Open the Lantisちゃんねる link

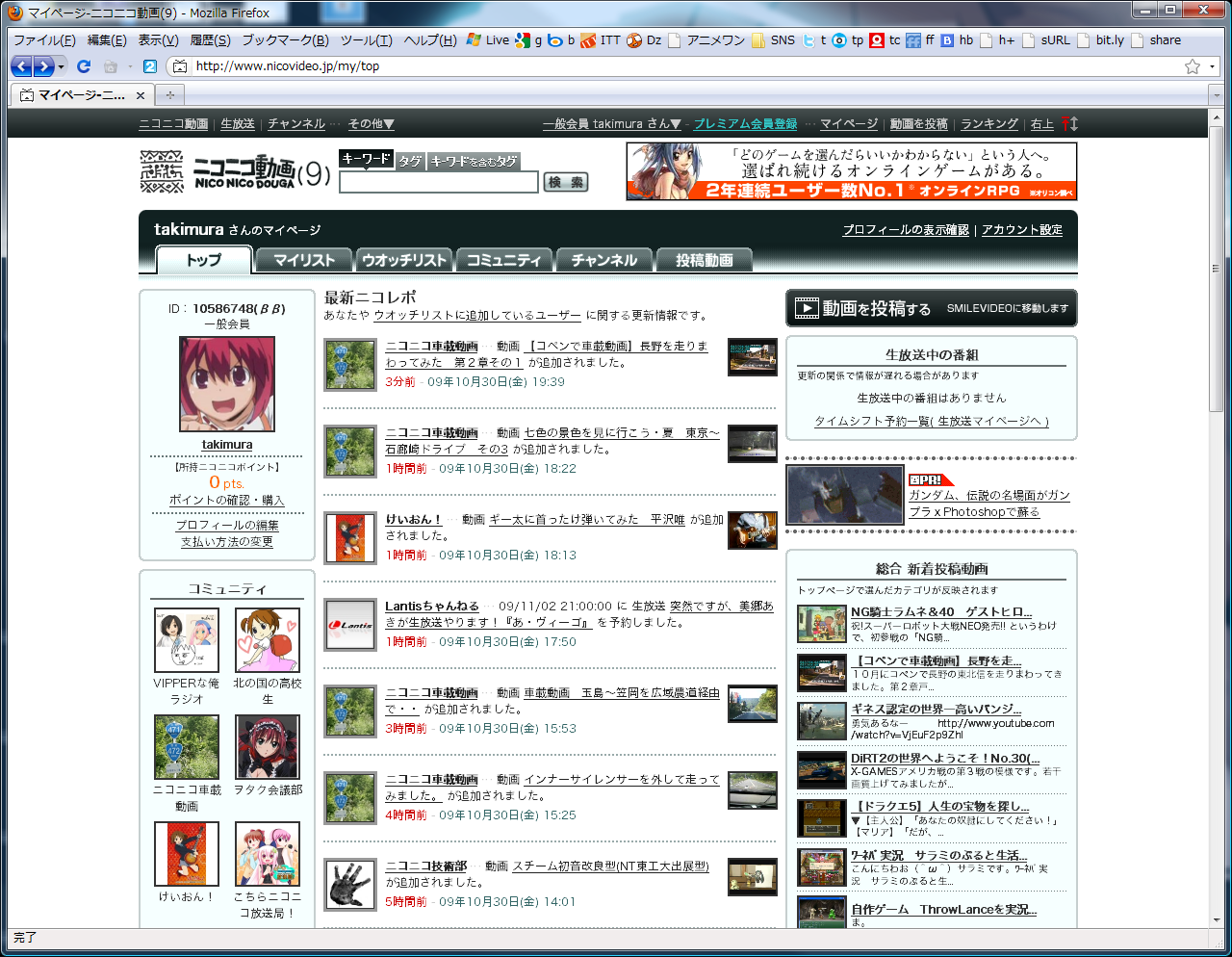432,607
